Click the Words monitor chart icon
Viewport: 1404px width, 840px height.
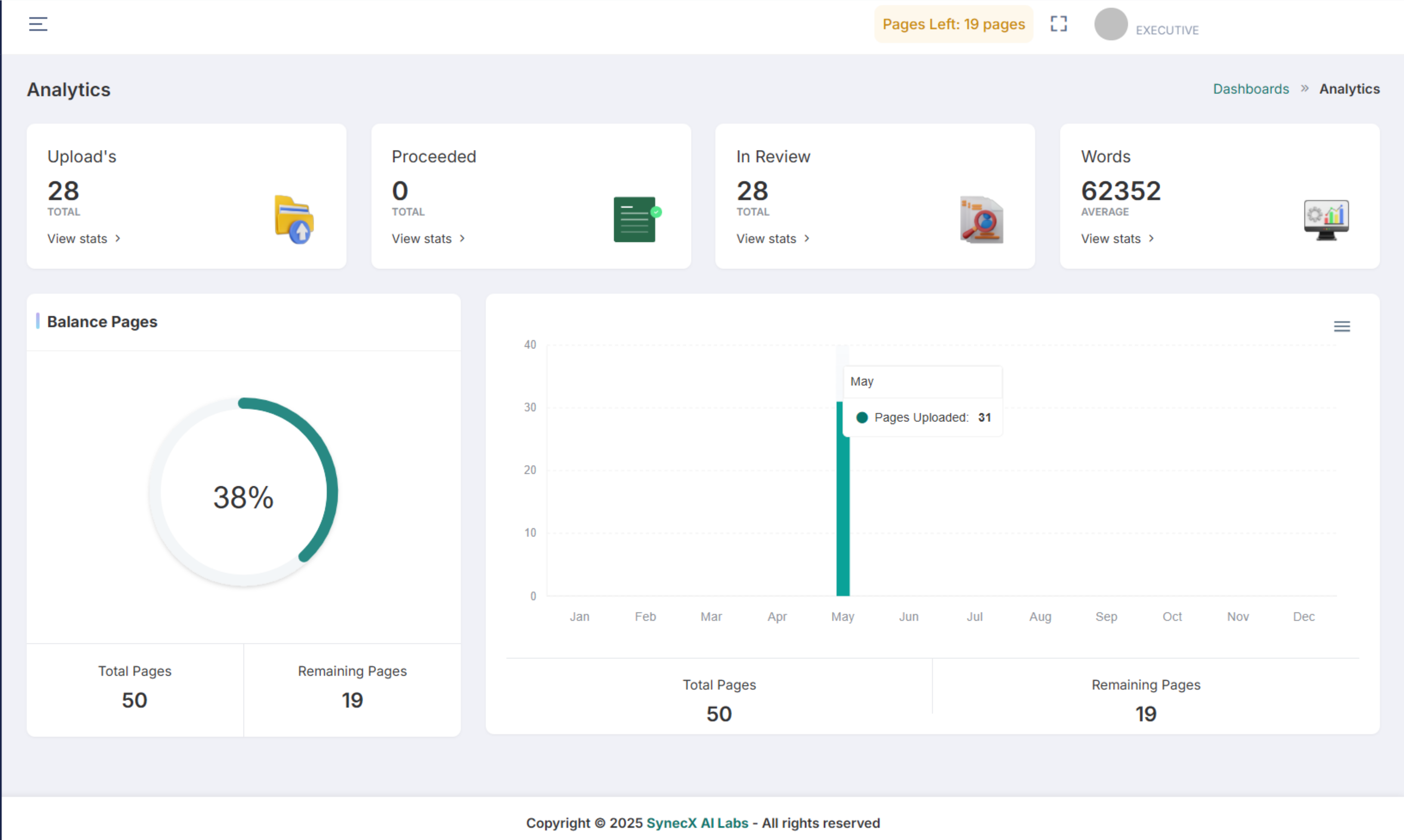click(x=1326, y=220)
